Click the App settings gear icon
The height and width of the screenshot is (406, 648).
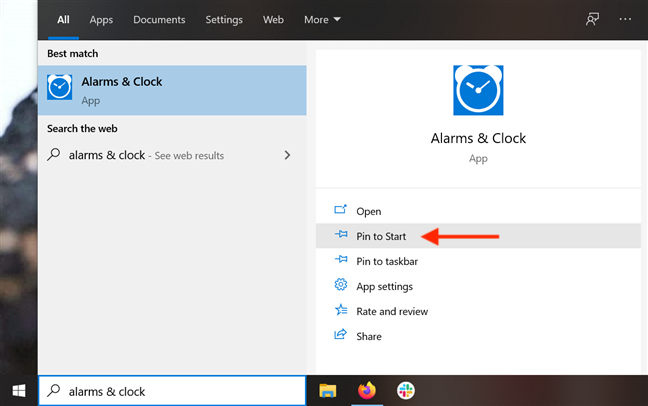coord(341,284)
